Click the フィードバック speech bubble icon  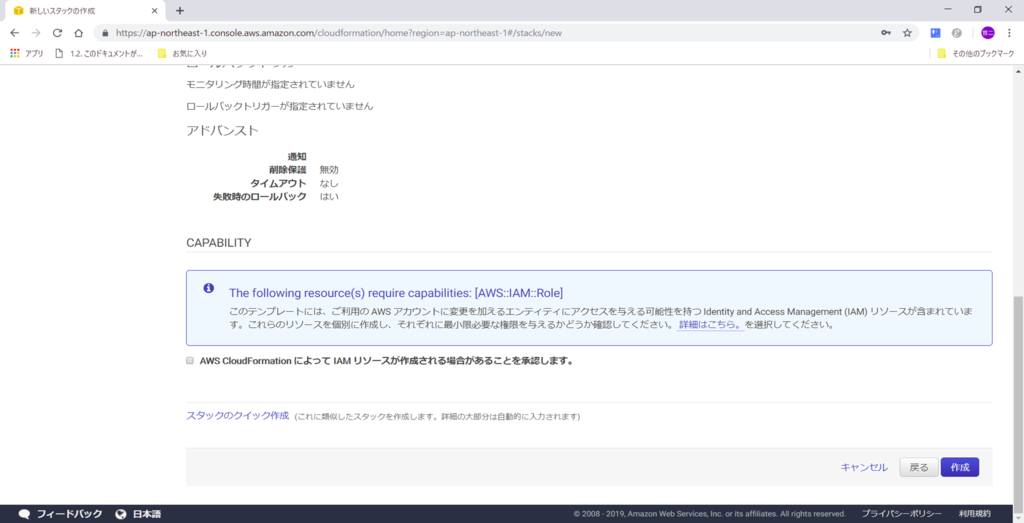click(x=25, y=514)
